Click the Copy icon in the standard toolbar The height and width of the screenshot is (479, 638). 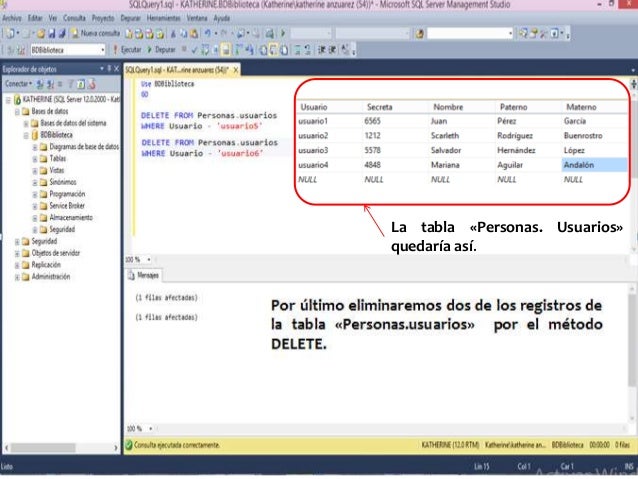point(184,33)
